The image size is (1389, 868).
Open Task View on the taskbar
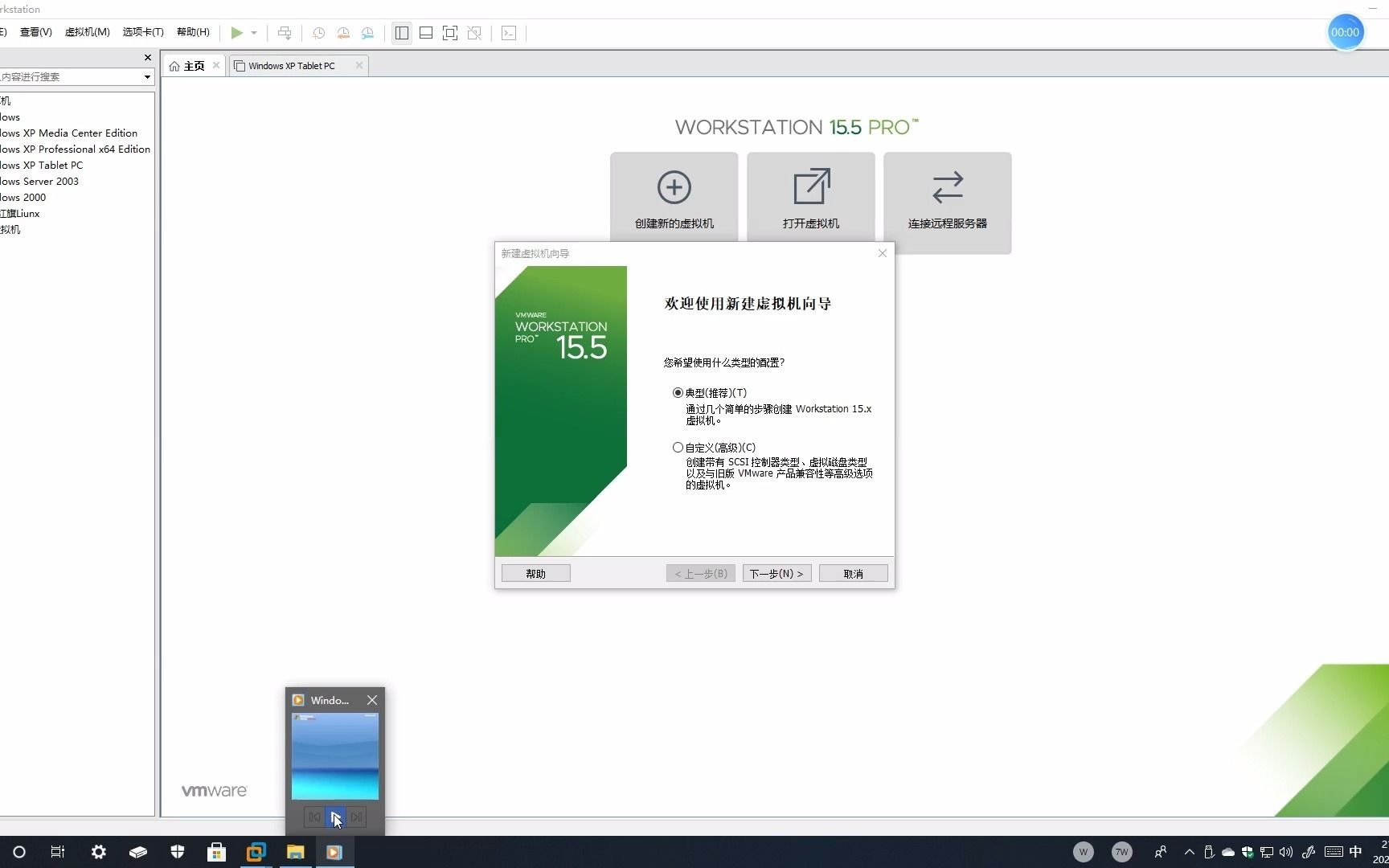pyautogui.click(x=58, y=852)
